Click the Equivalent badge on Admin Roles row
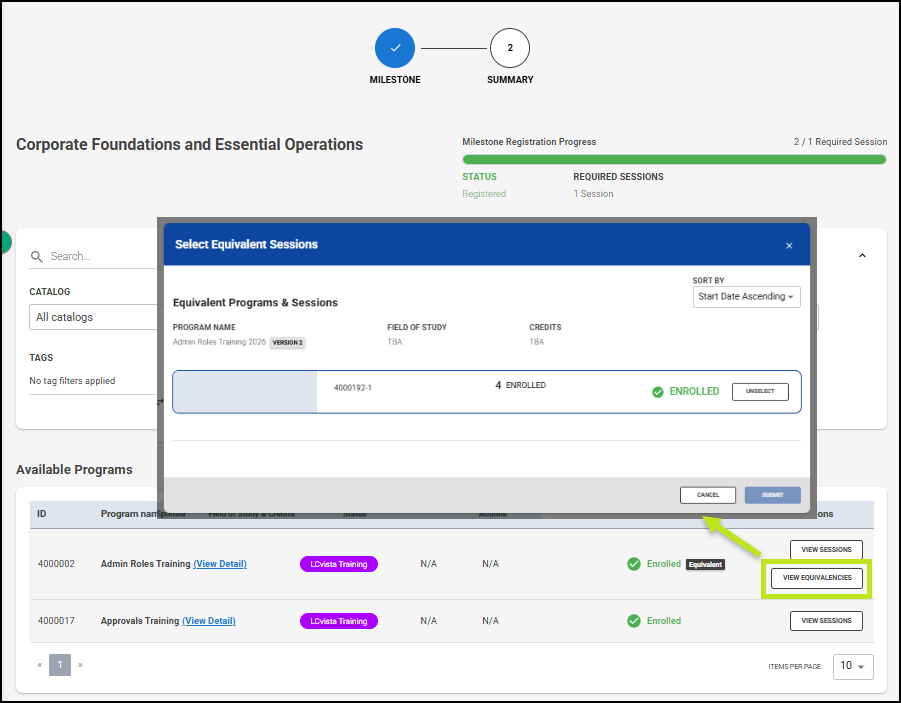Viewport: 901px width, 703px height. pyautogui.click(x=705, y=564)
